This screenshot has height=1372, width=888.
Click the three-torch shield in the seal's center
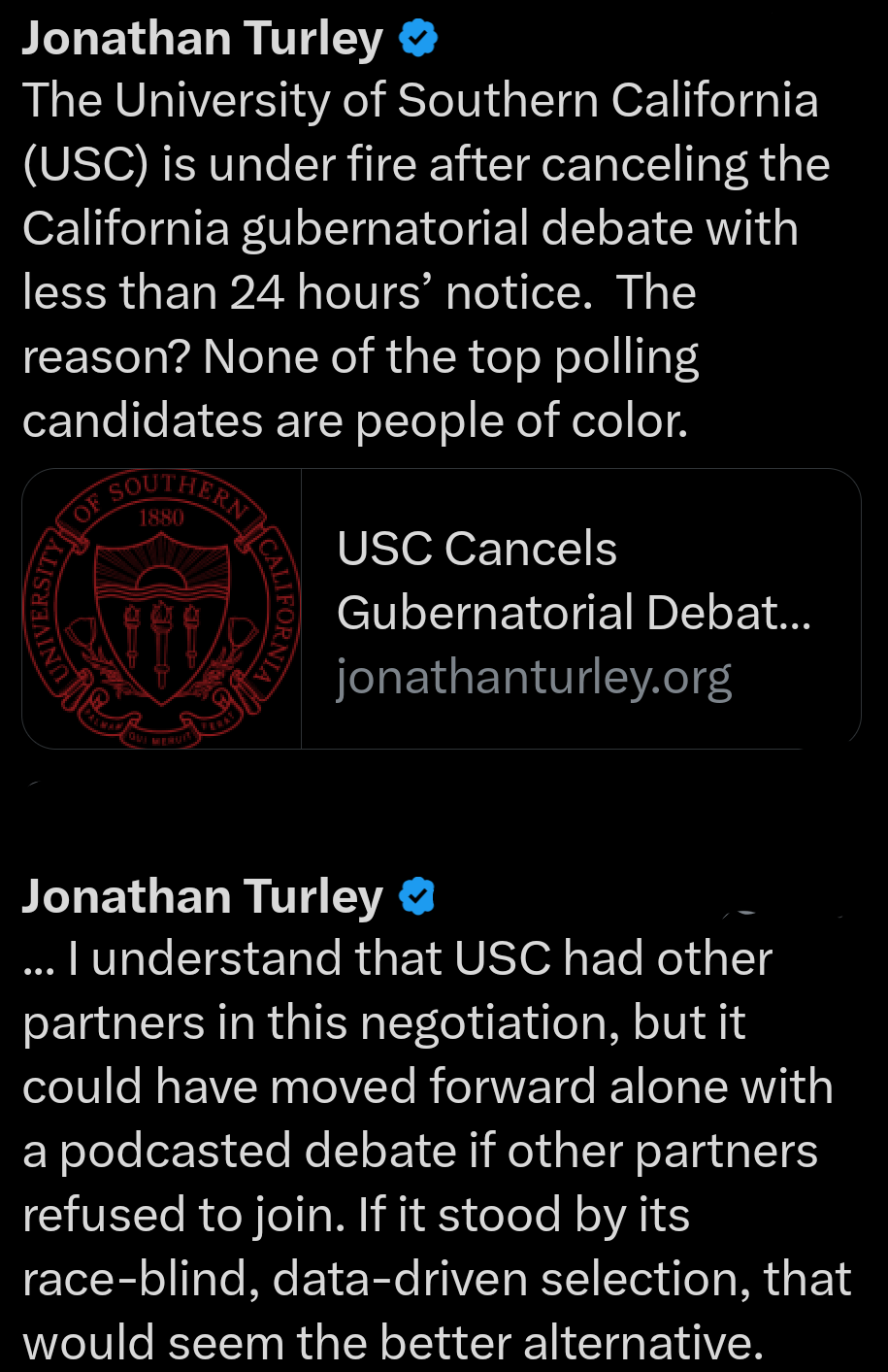162,631
